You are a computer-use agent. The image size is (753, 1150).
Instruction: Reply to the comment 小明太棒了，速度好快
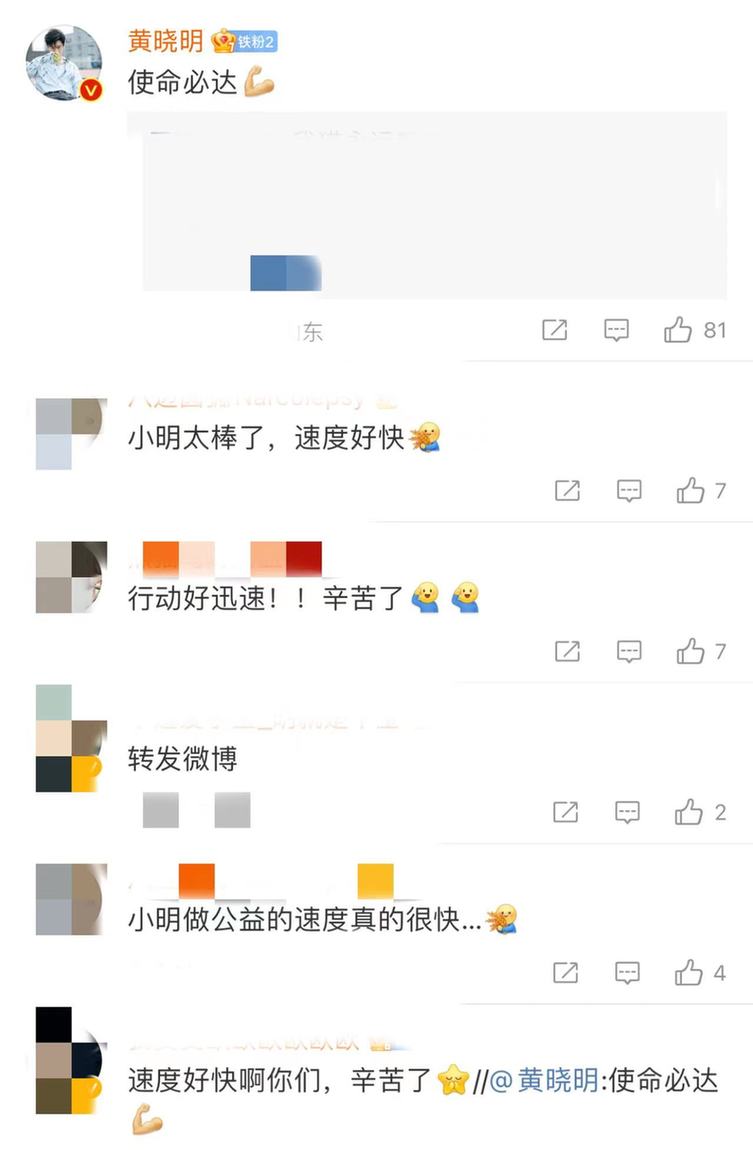[x=629, y=490]
